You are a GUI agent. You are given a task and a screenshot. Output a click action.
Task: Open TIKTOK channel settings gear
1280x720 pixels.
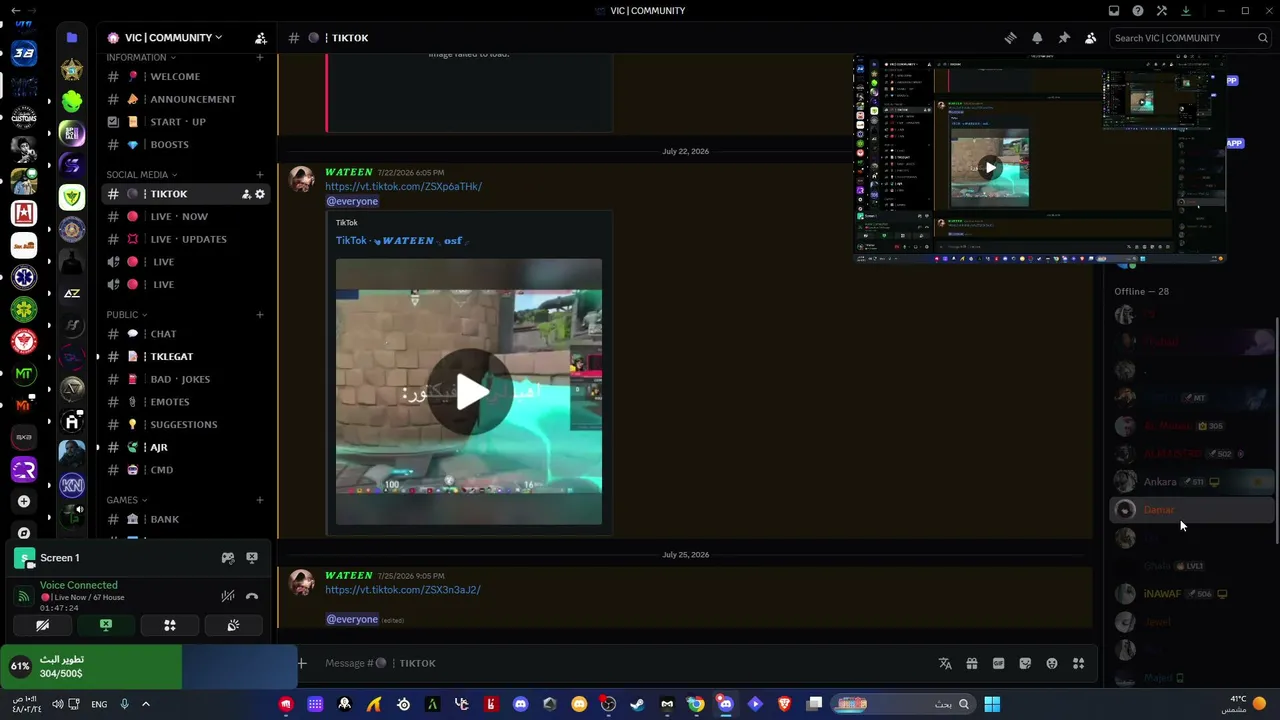(260, 194)
